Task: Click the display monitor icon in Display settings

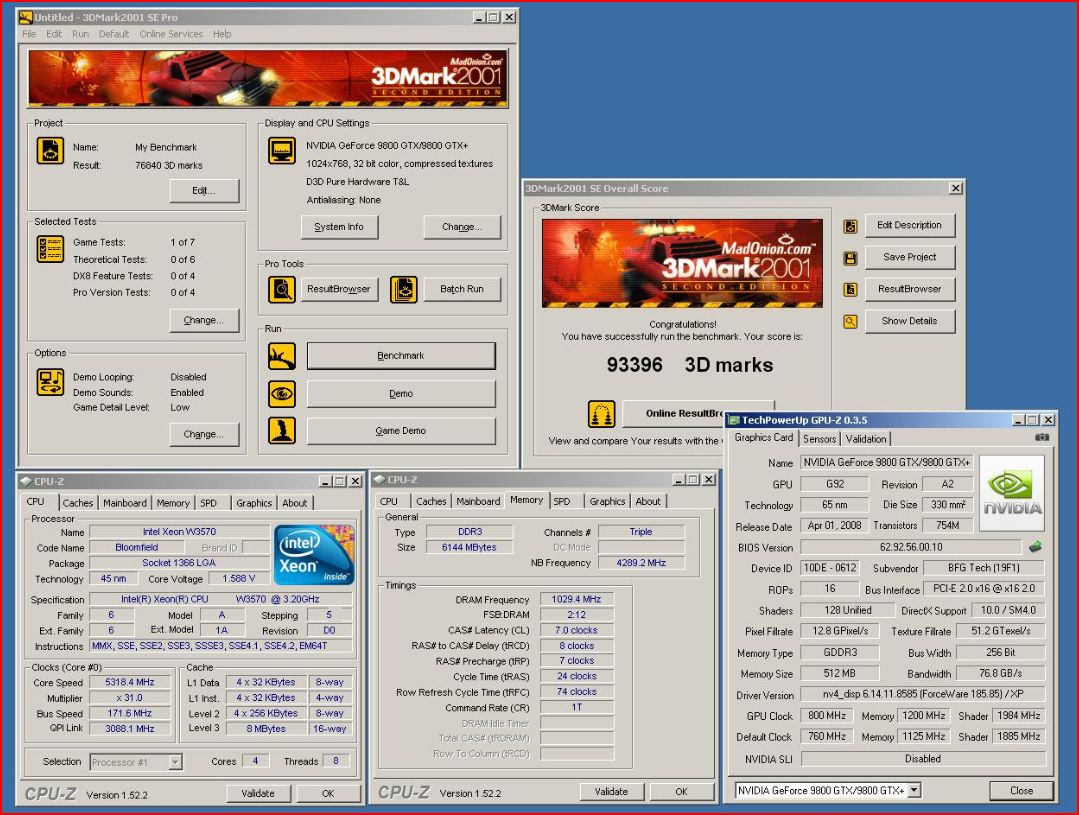Action: 281,151
